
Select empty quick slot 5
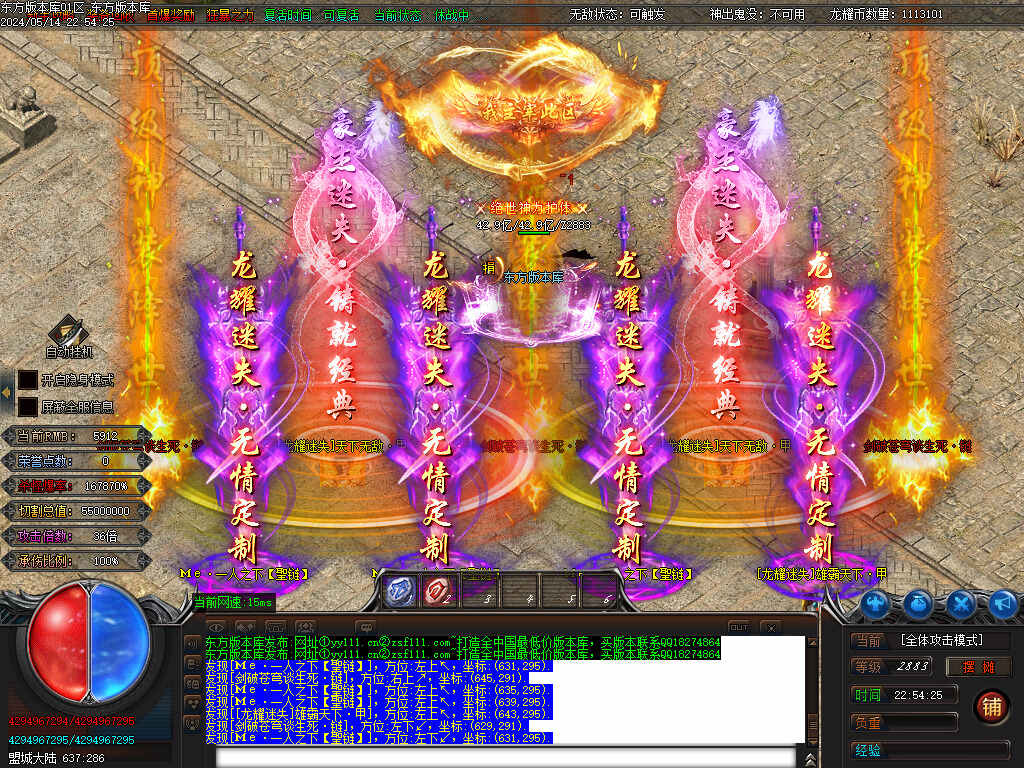tap(560, 592)
